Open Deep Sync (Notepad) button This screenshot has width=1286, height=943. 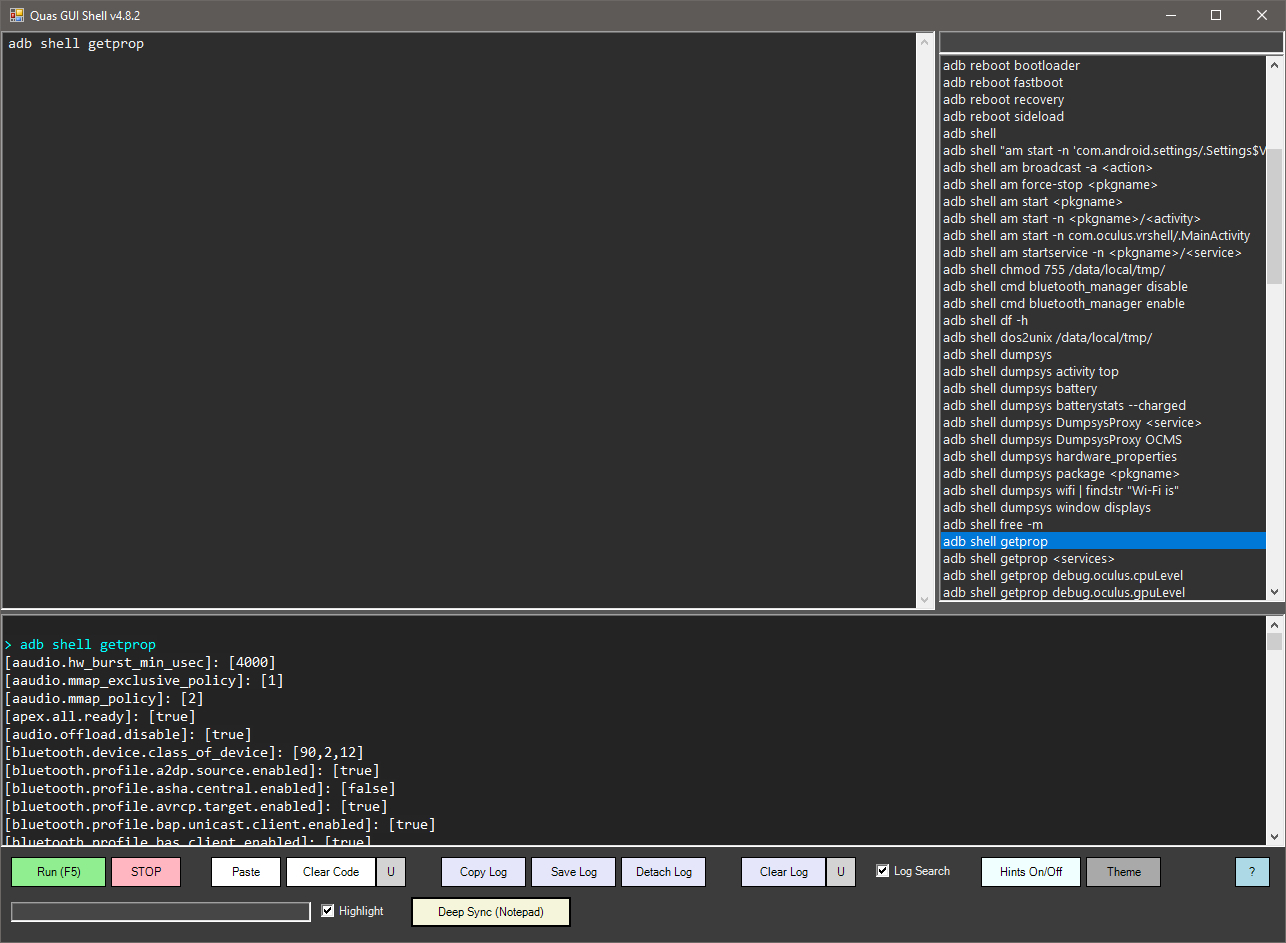(x=491, y=912)
